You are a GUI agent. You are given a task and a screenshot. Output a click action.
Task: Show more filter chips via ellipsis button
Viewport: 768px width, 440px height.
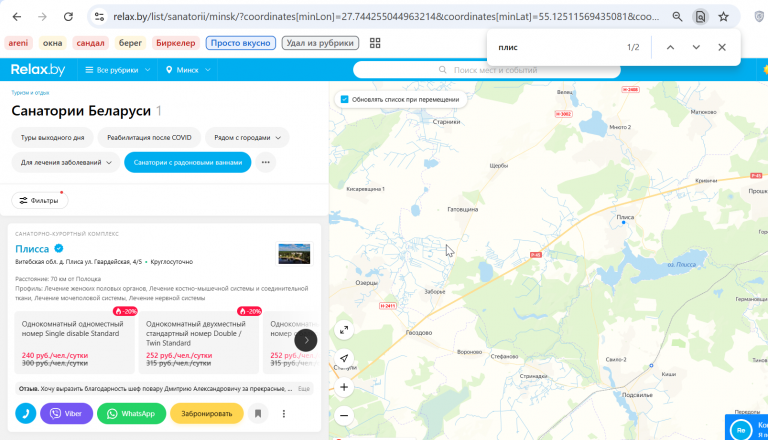click(265, 162)
